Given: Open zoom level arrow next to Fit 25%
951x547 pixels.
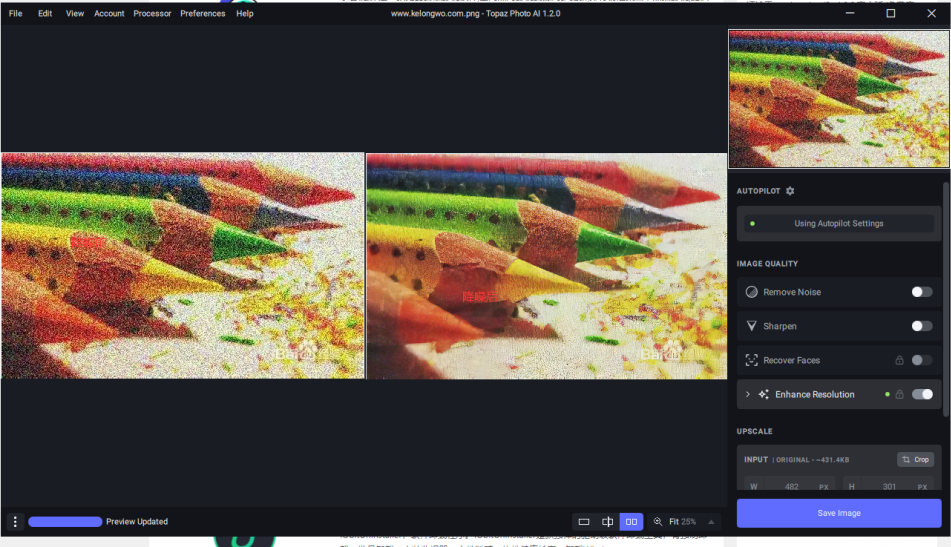Looking at the screenshot, I should tap(711, 522).
